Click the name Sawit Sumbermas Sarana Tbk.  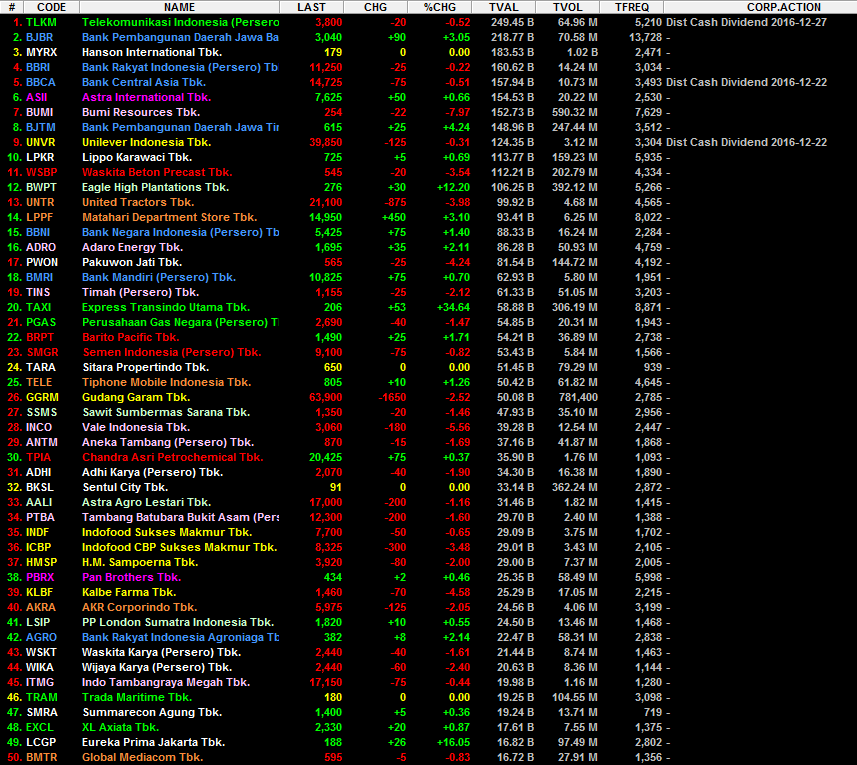point(166,413)
